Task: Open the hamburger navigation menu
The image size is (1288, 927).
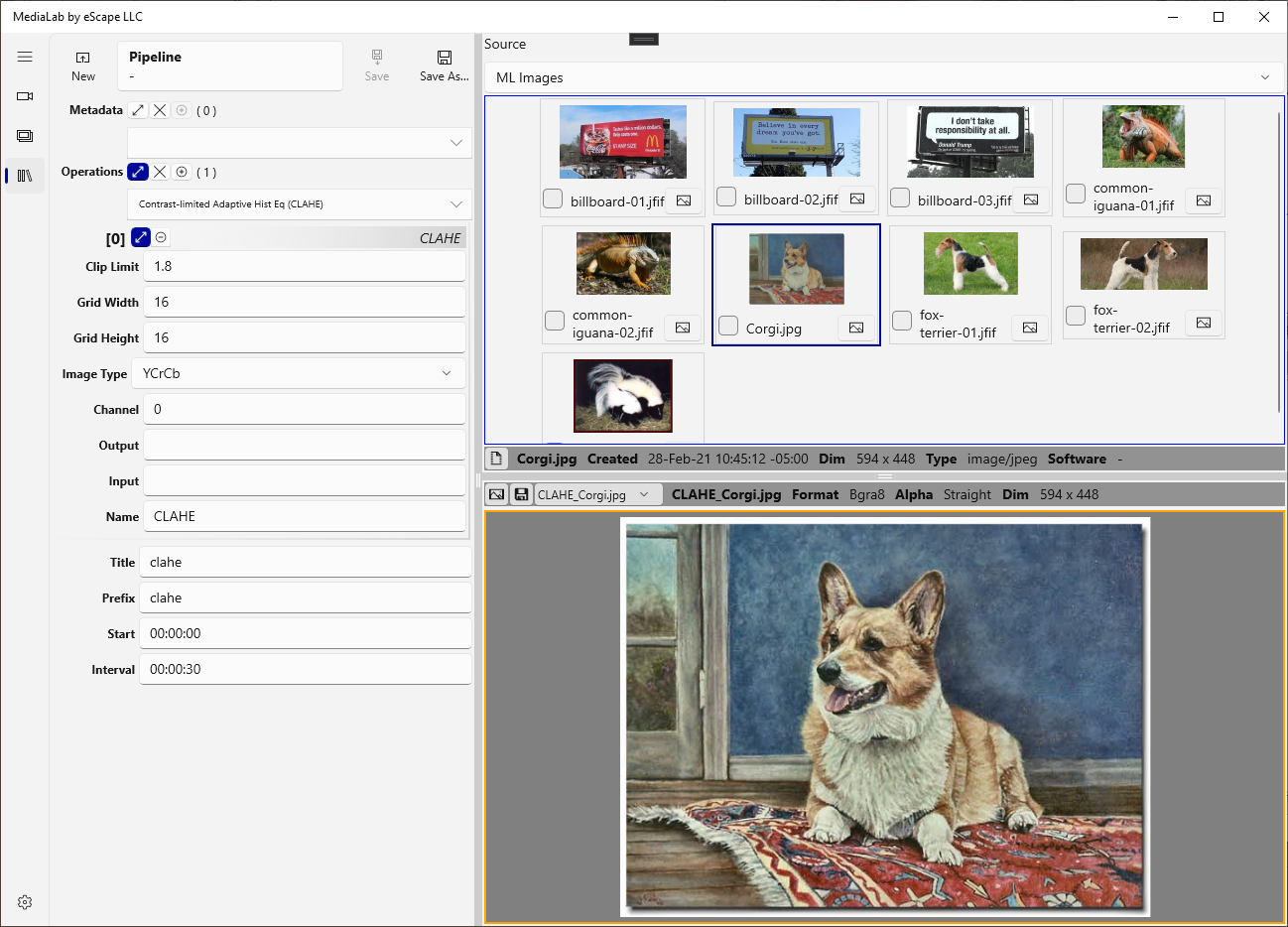Action: 25,57
